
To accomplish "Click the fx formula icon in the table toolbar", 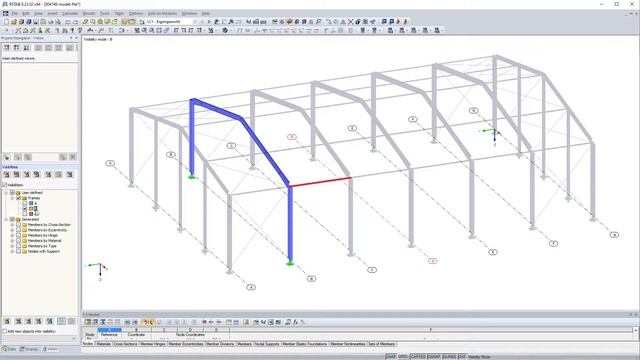I will (295, 322).
